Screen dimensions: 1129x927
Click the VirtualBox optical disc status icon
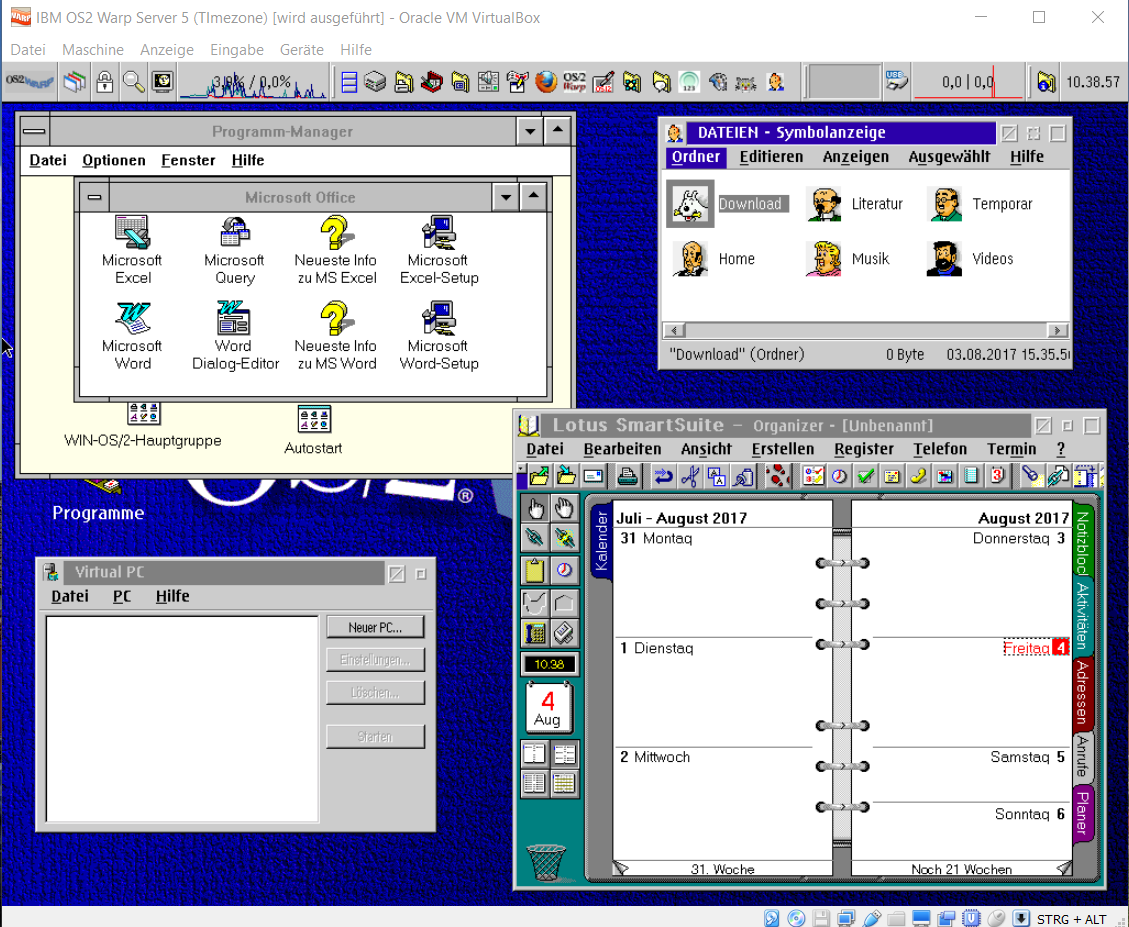(x=796, y=918)
